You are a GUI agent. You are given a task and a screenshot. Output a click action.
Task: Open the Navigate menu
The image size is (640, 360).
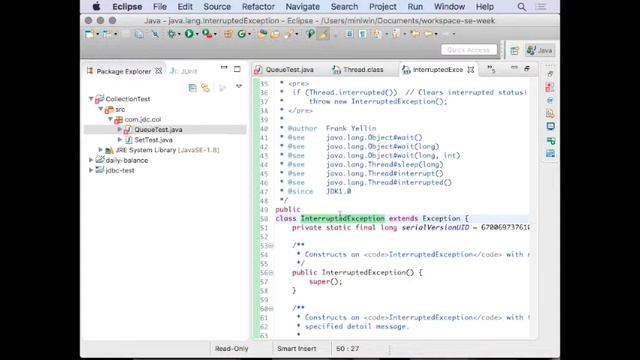click(302, 7)
